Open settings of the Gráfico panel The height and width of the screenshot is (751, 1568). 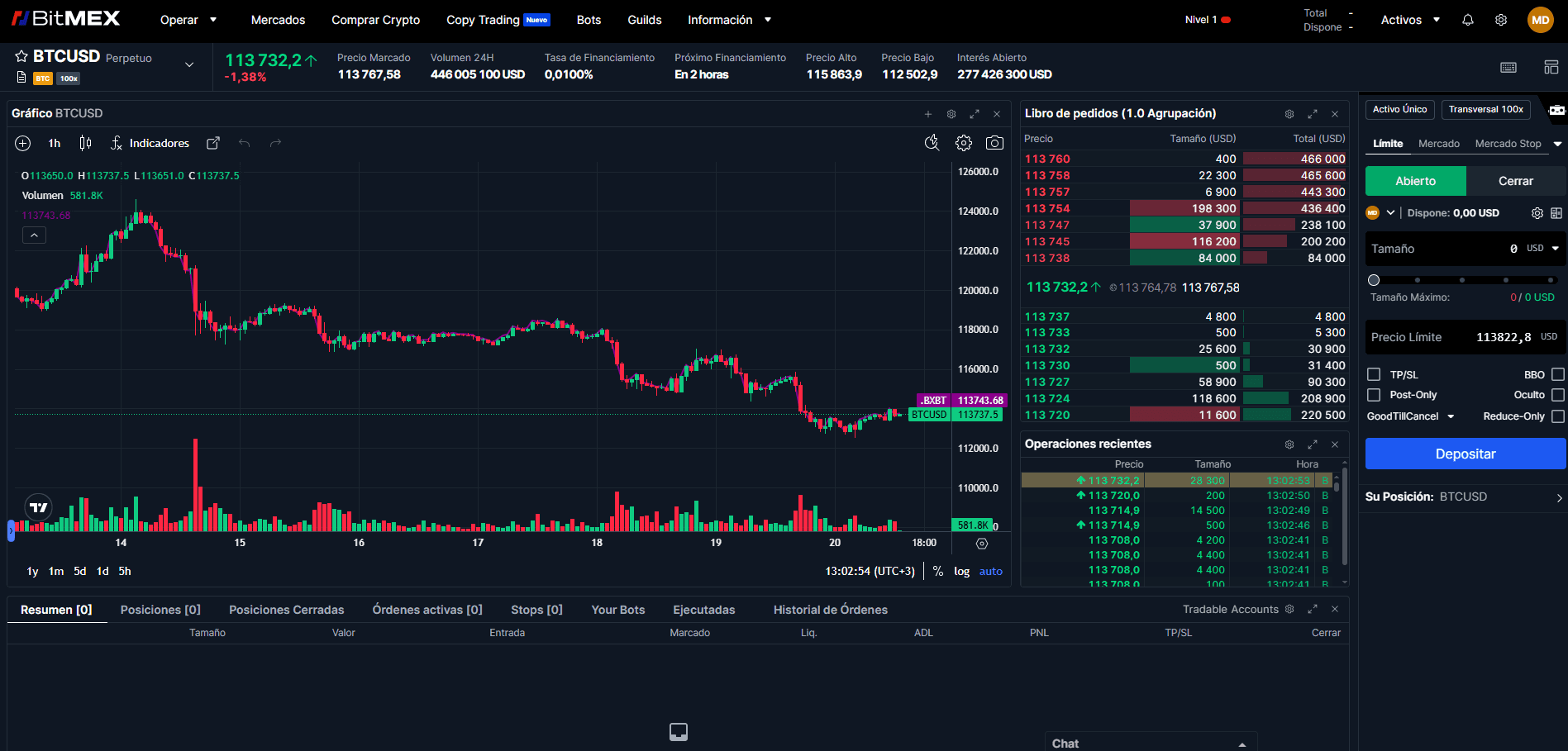[951, 114]
